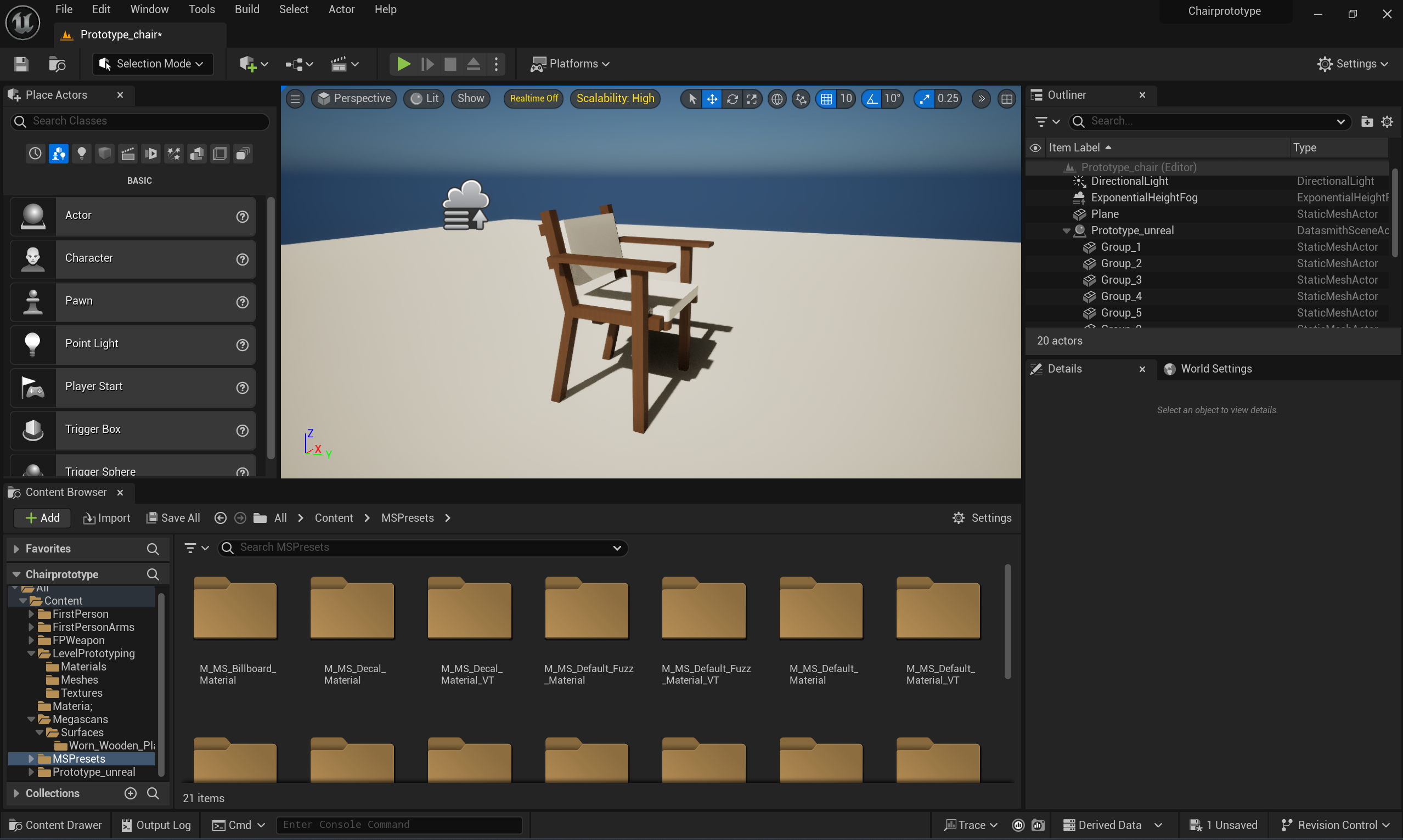Save the current level with floppy icon
Screen dimensions: 1403x840
[x=21, y=64]
